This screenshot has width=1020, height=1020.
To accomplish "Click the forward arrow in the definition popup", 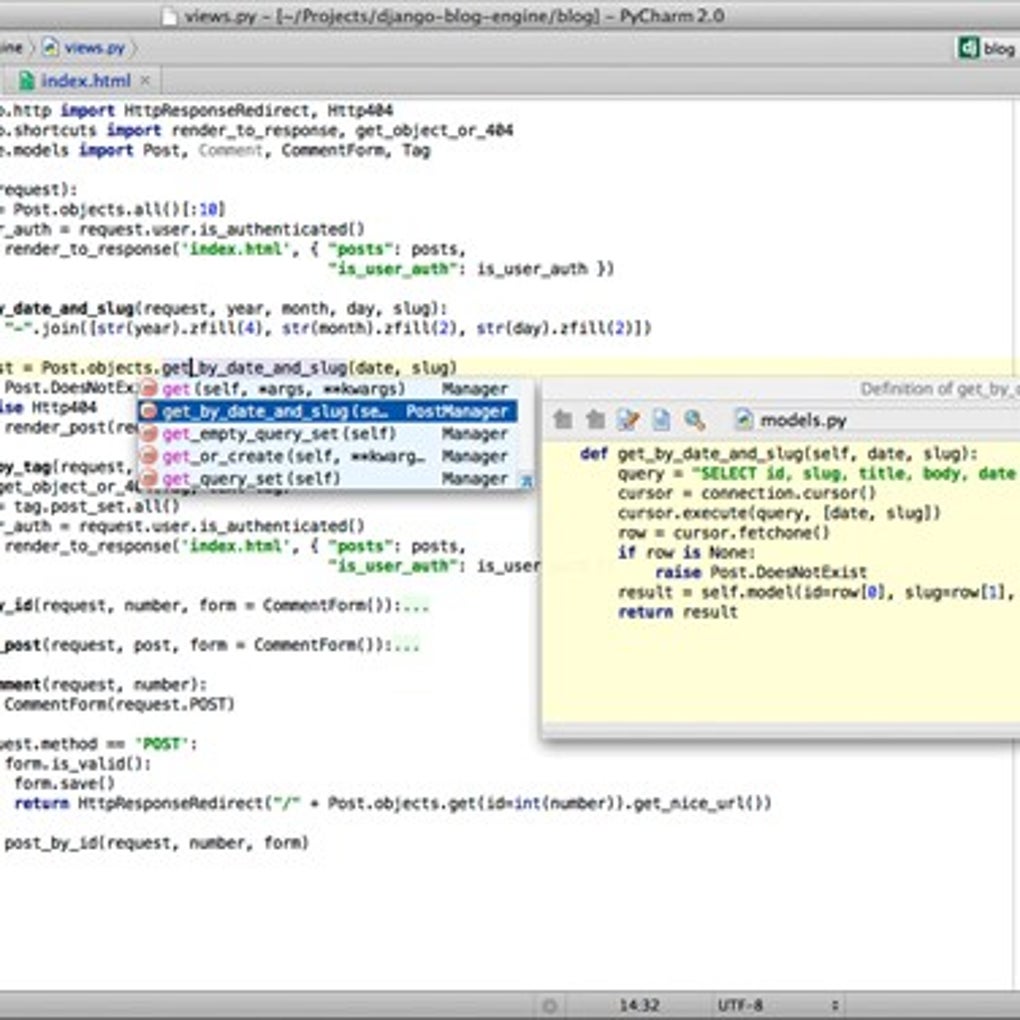I will click(595, 420).
